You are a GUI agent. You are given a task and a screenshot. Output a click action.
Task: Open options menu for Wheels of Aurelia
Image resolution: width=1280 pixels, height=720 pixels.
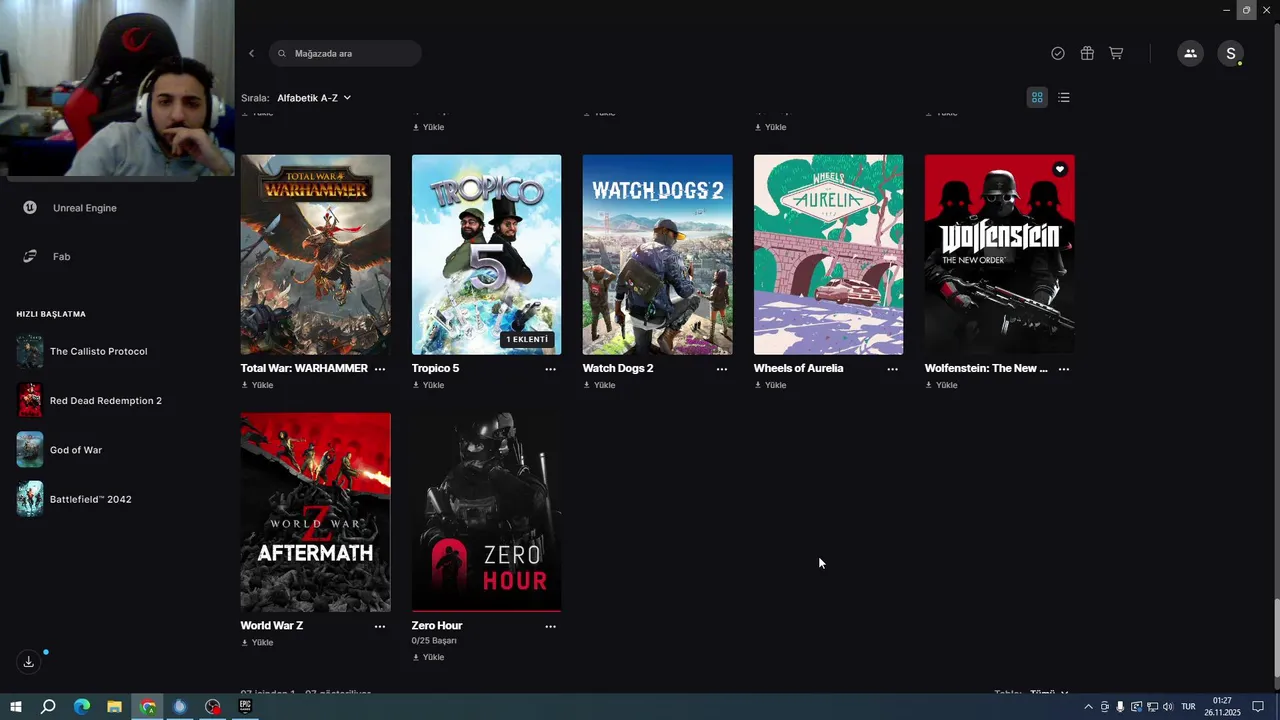(893, 369)
